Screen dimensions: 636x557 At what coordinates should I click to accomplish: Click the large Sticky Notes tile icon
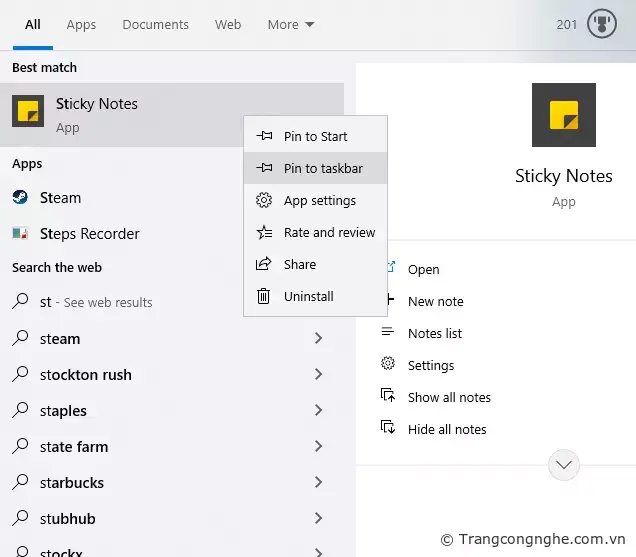tap(563, 115)
